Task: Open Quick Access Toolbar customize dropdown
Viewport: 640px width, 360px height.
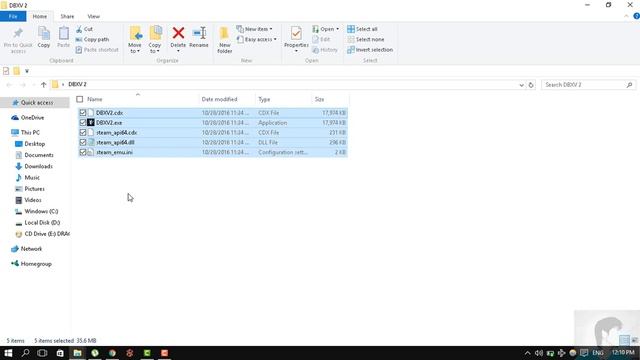Action: click(27, 71)
